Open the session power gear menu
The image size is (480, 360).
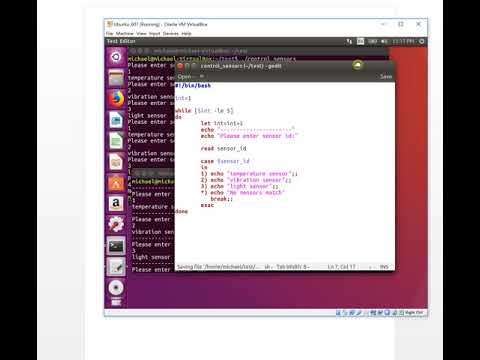pos(422,41)
